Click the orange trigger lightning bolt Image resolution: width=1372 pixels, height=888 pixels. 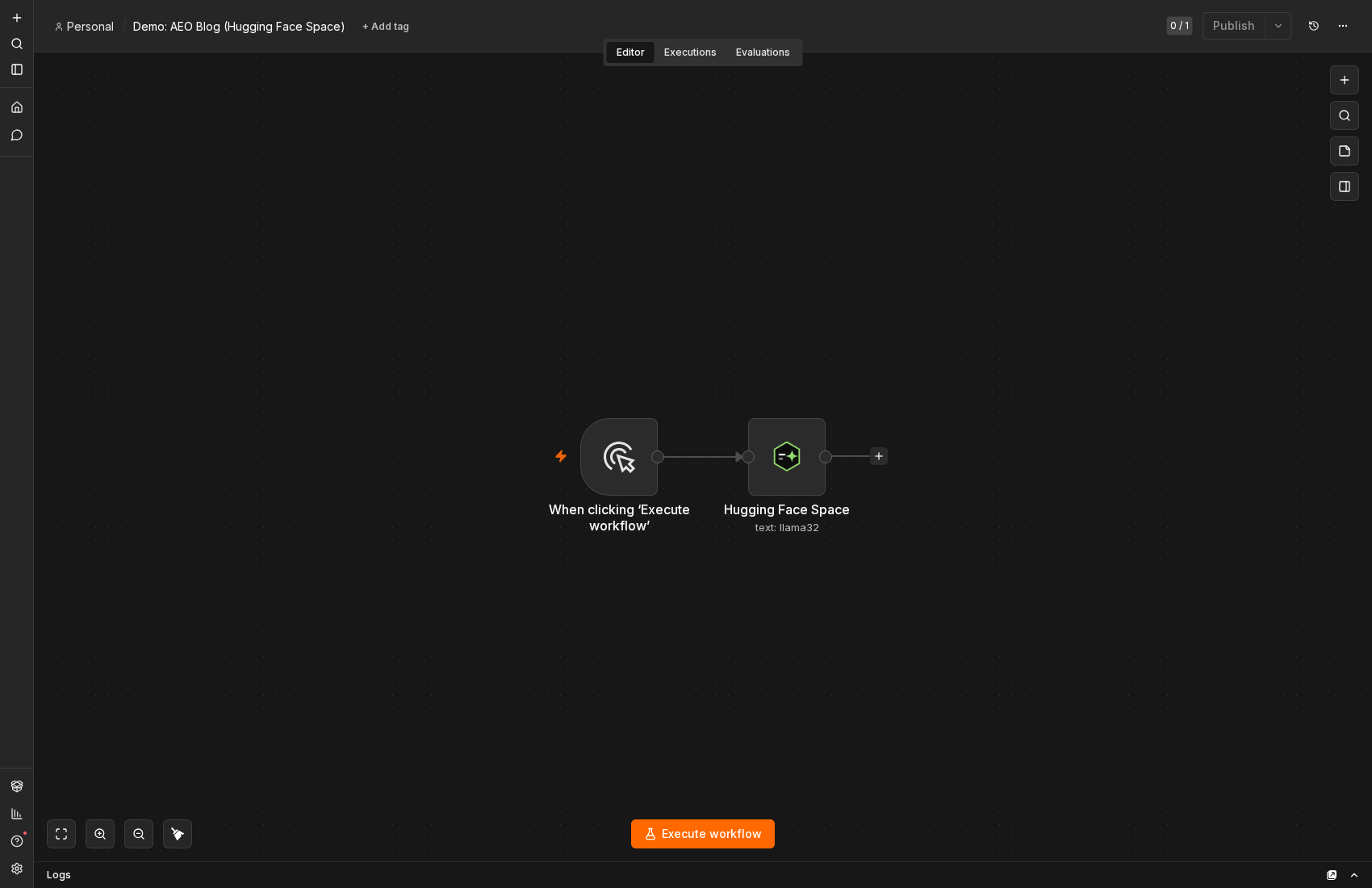[561, 456]
